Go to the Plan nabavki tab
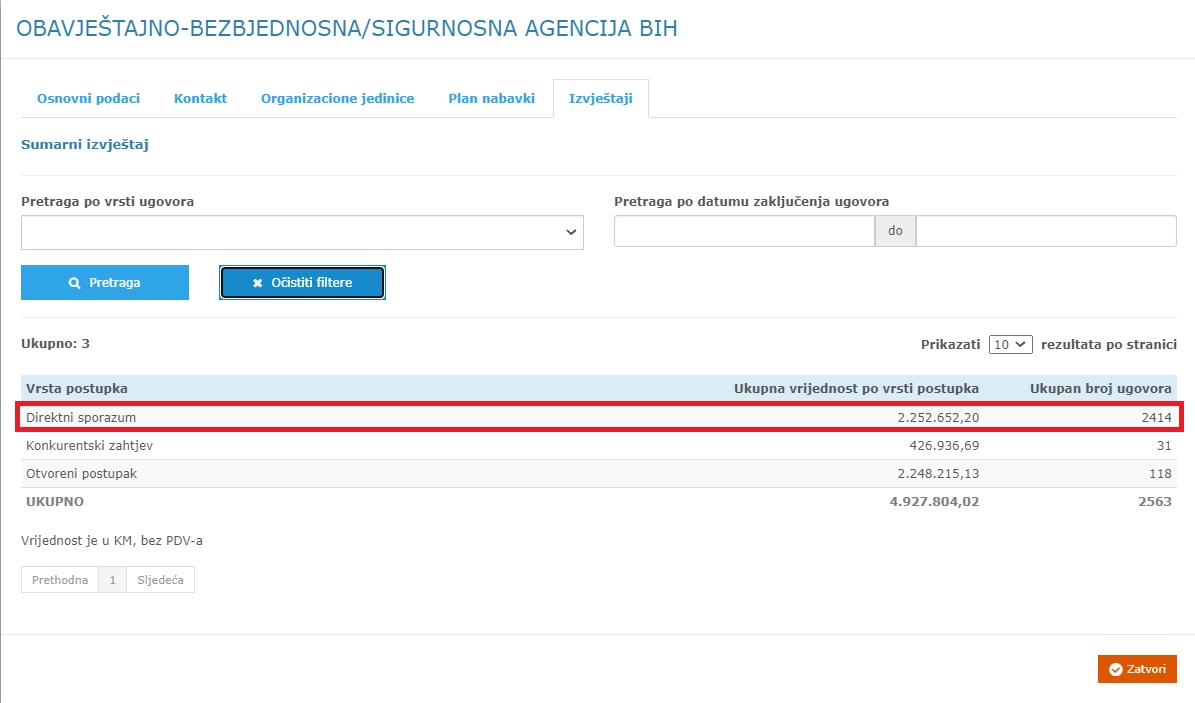Image resolution: width=1195 pixels, height=703 pixels. 492,98
